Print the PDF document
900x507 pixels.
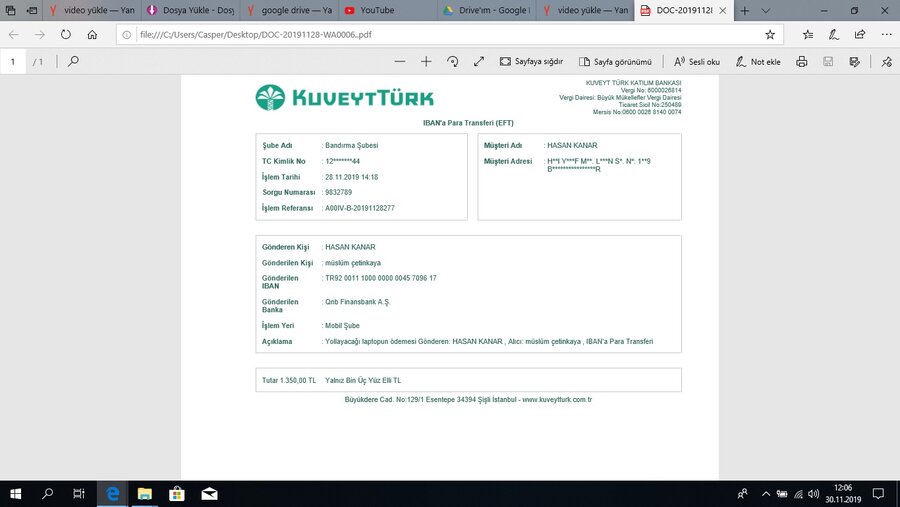(802, 61)
